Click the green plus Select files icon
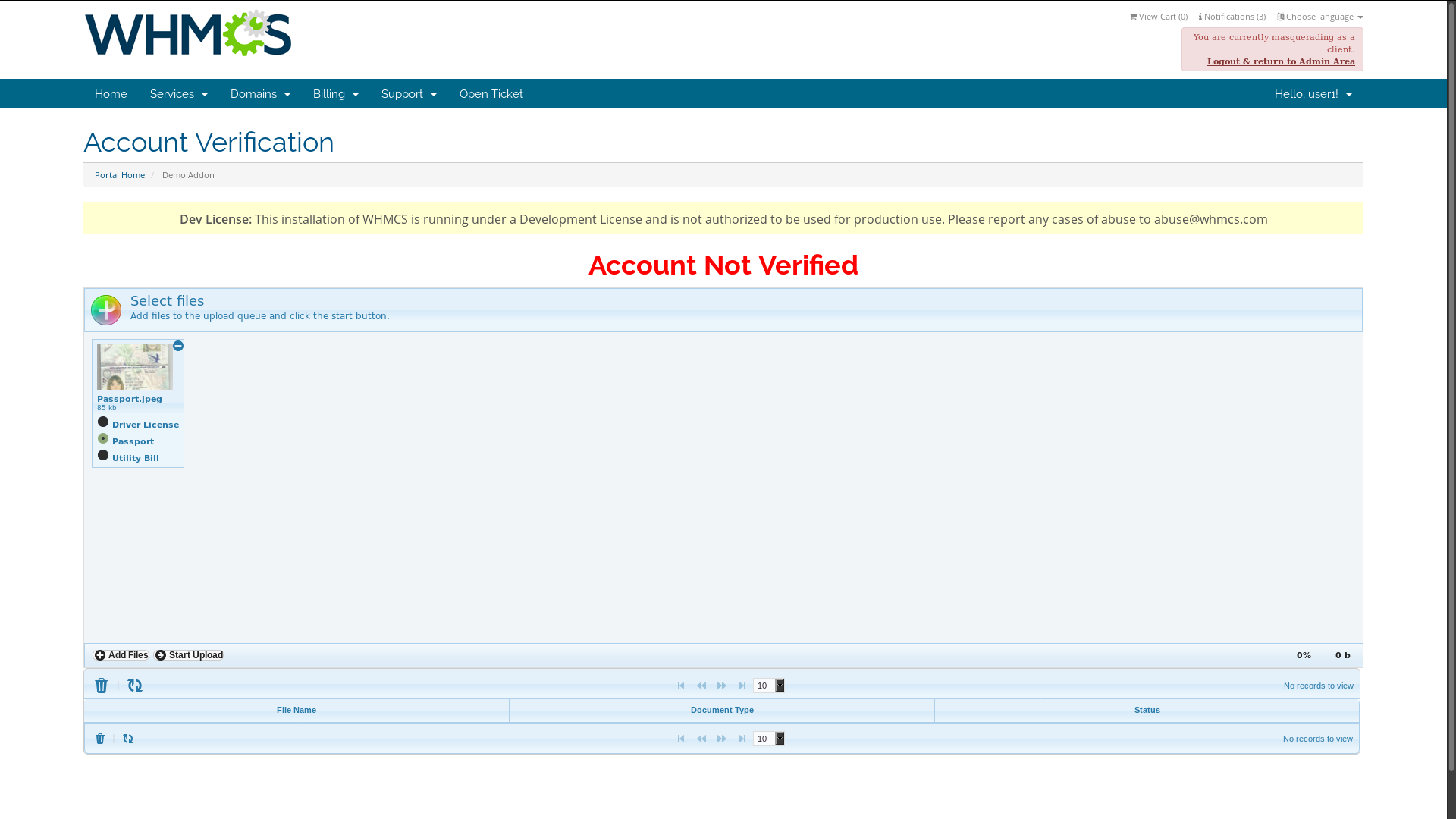 point(106,310)
